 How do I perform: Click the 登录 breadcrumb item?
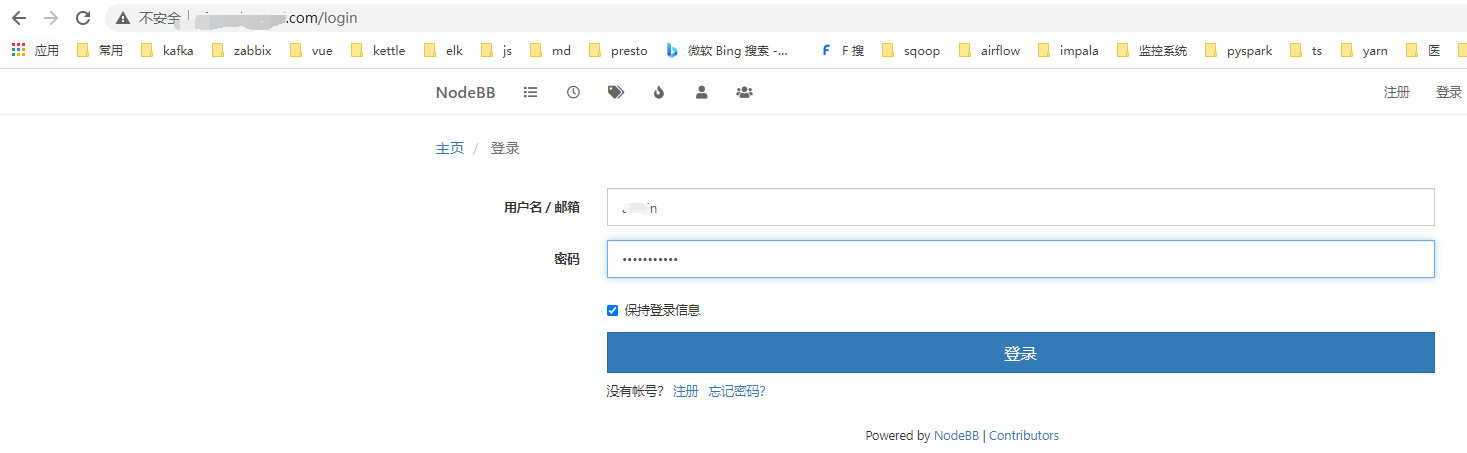click(505, 148)
